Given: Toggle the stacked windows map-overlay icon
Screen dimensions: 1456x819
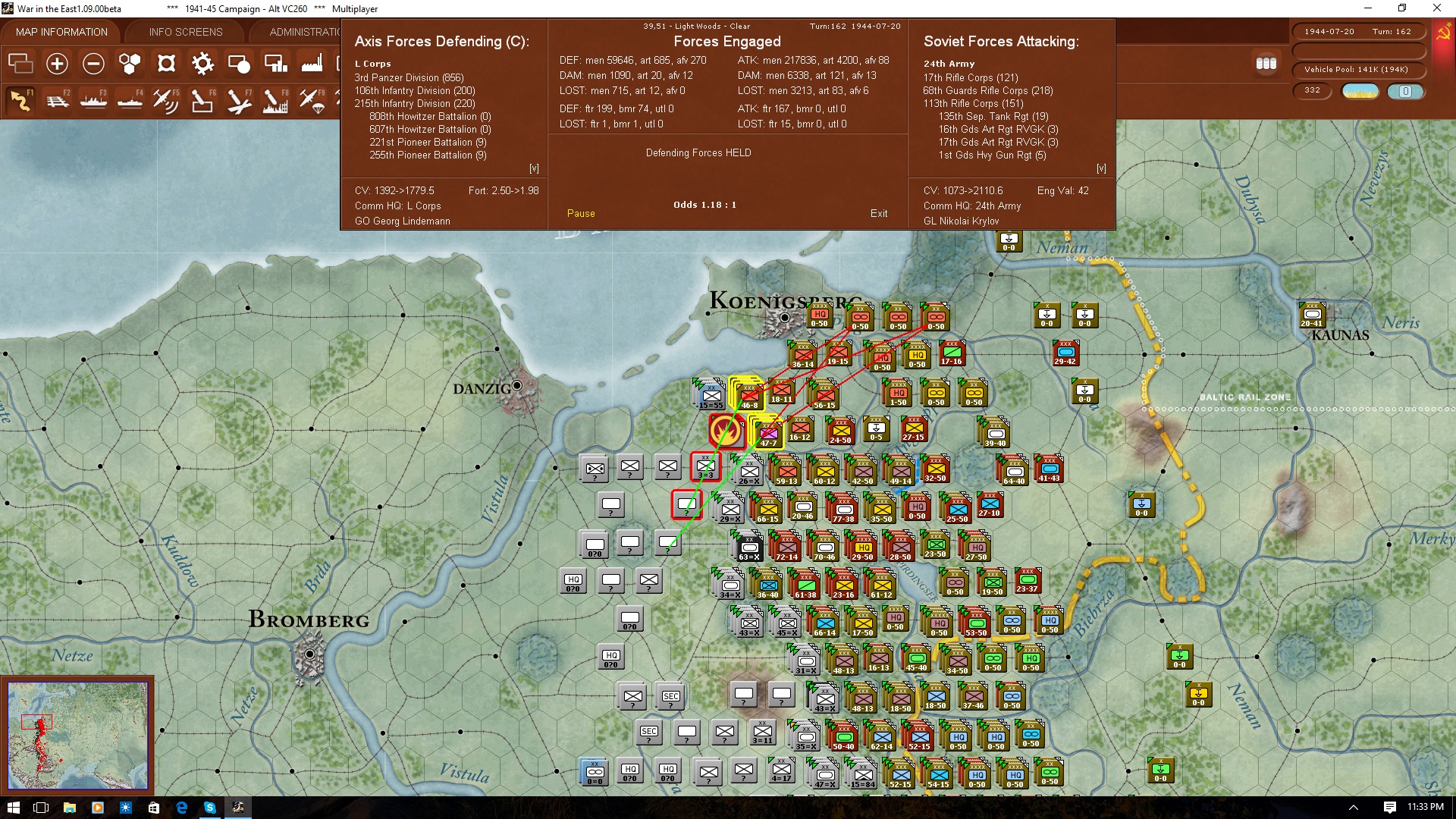Looking at the screenshot, I should click(x=20, y=64).
